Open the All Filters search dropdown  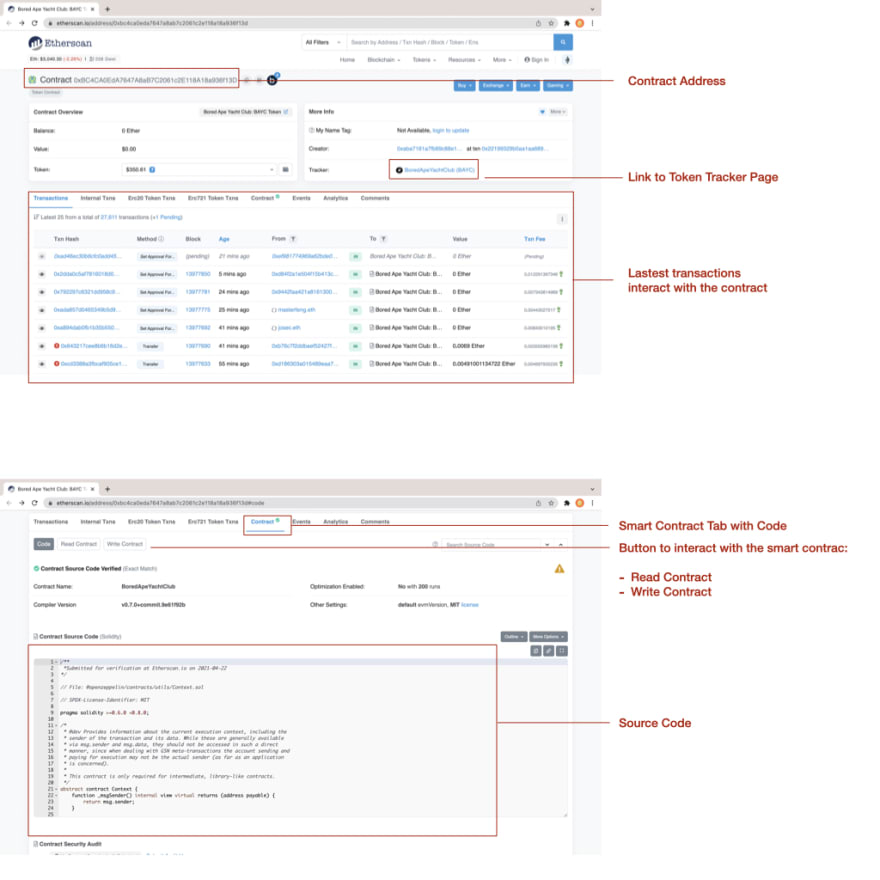click(323, 42)
